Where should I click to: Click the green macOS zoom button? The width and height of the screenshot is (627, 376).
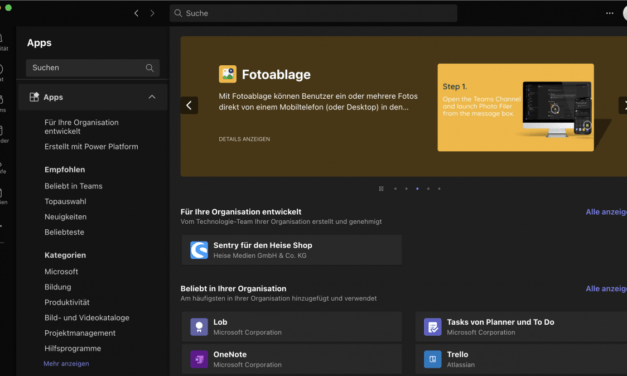[x=8, y=8]
